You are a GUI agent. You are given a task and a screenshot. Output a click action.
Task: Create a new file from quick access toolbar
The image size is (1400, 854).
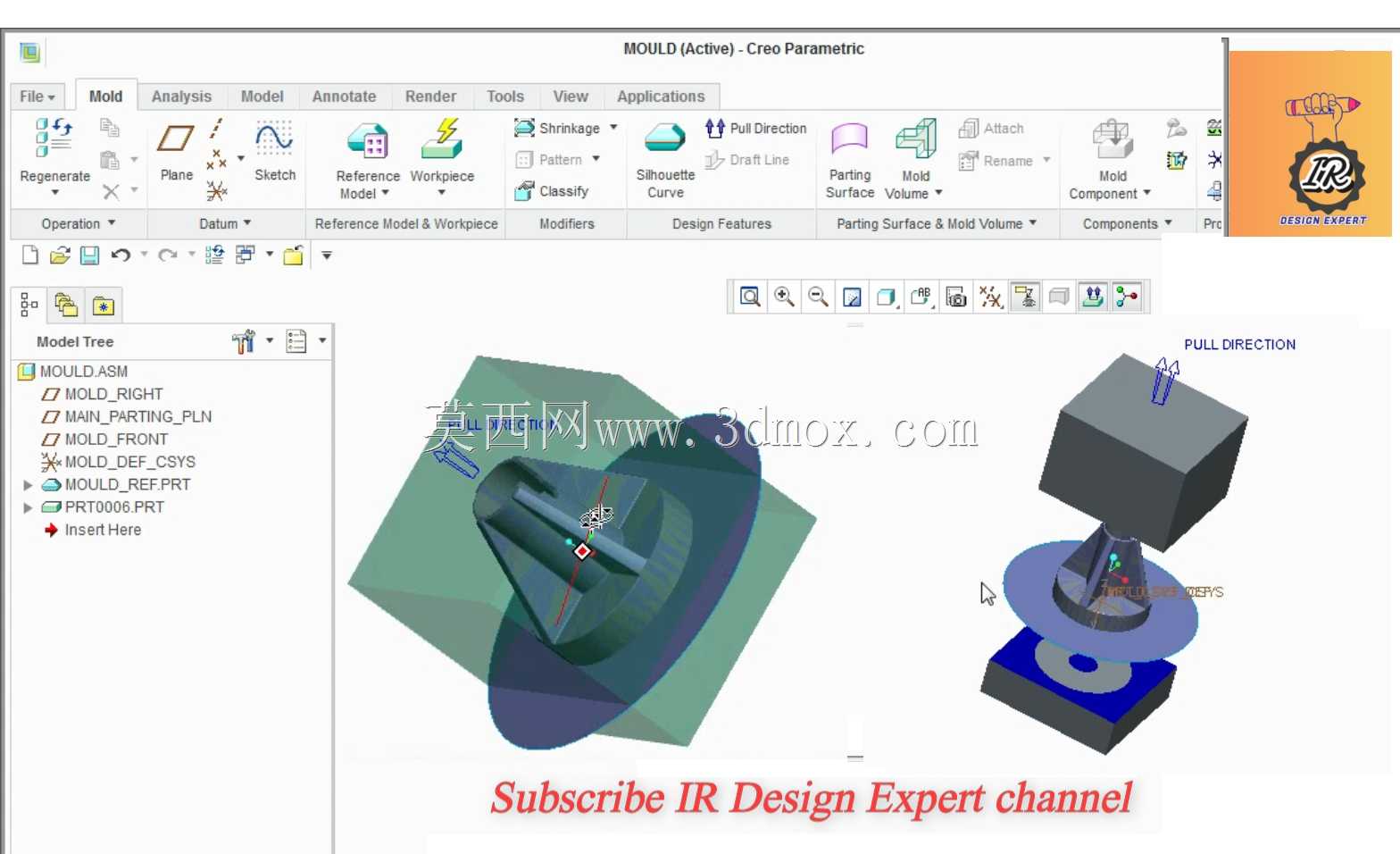pos(30,255)
